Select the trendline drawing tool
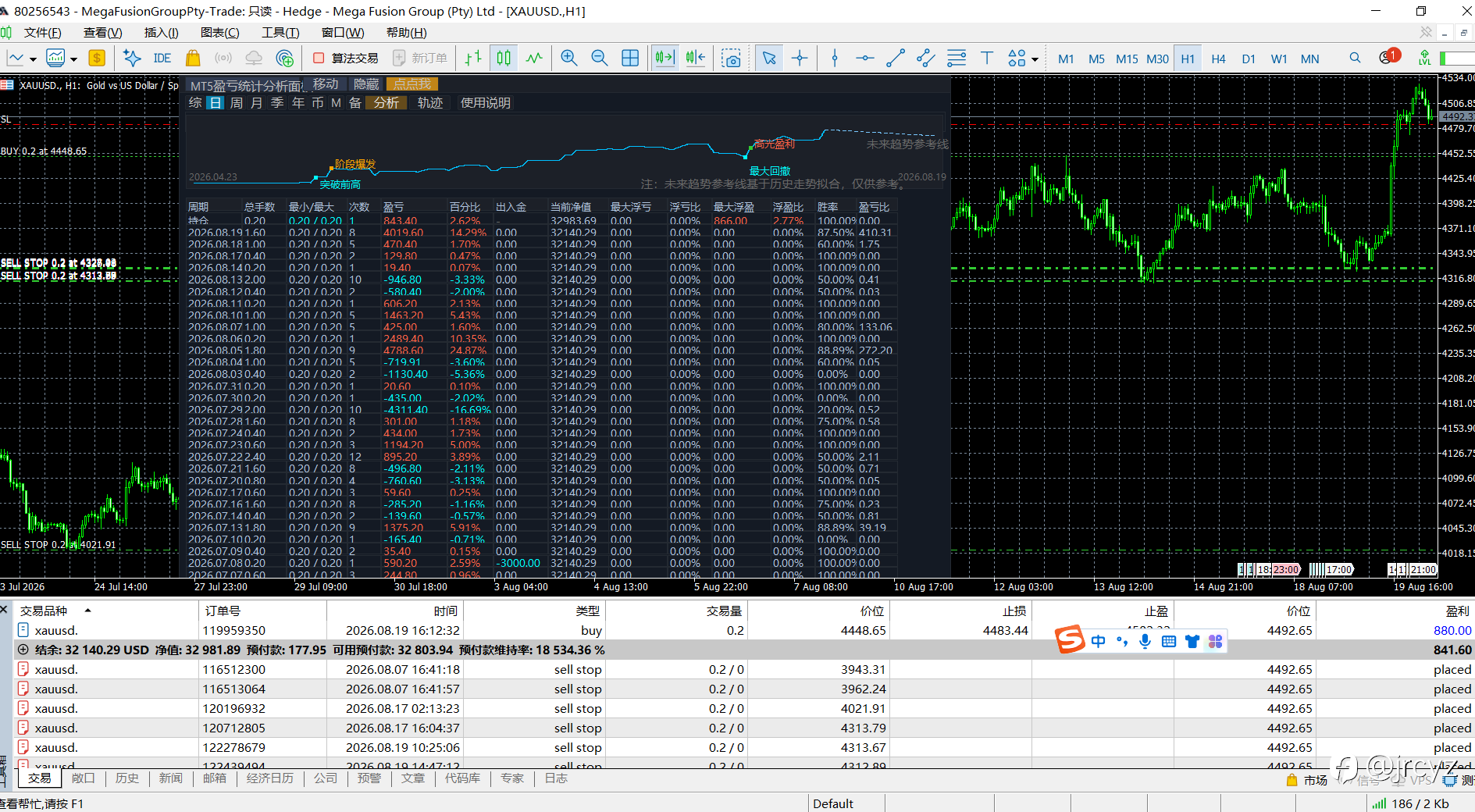The width and height of the screenshot is (1475, 812). (896, 58)
